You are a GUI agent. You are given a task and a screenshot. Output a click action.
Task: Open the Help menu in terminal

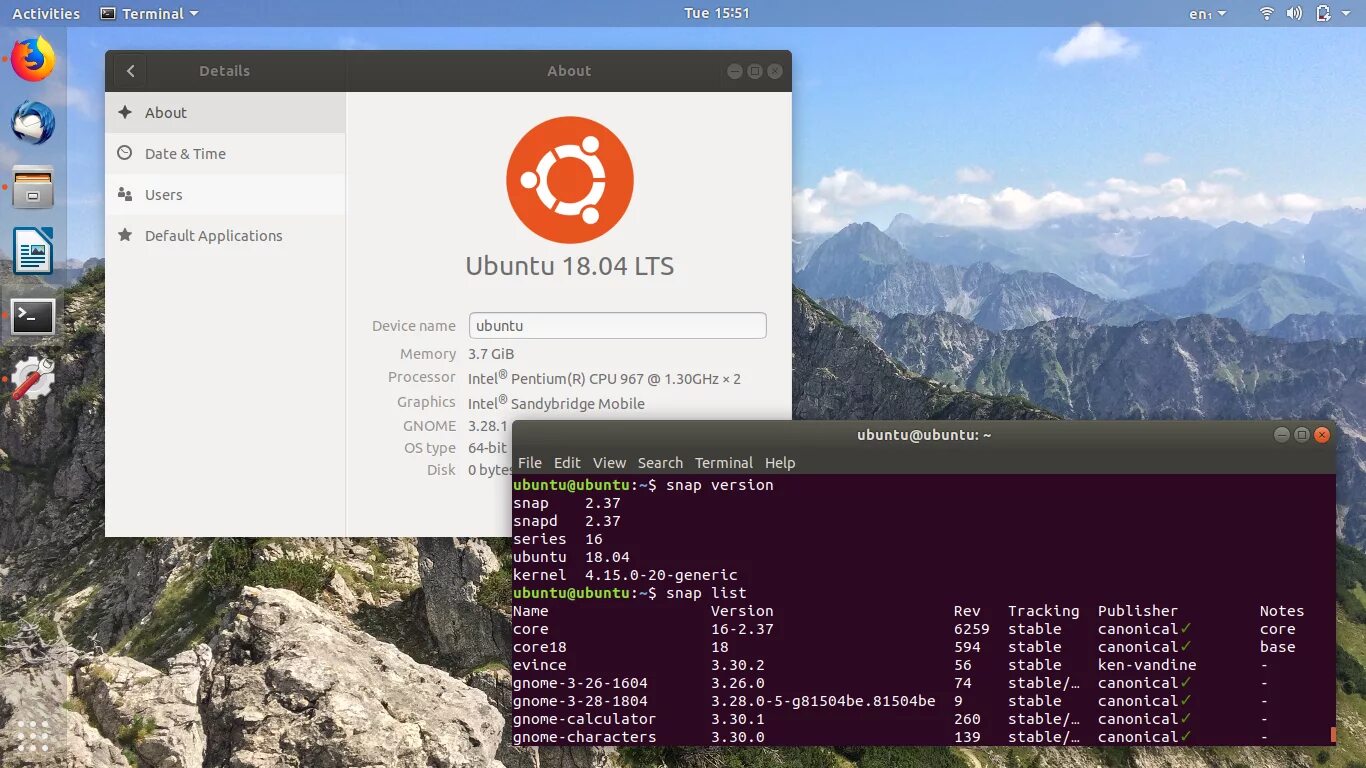click(780, 463)
